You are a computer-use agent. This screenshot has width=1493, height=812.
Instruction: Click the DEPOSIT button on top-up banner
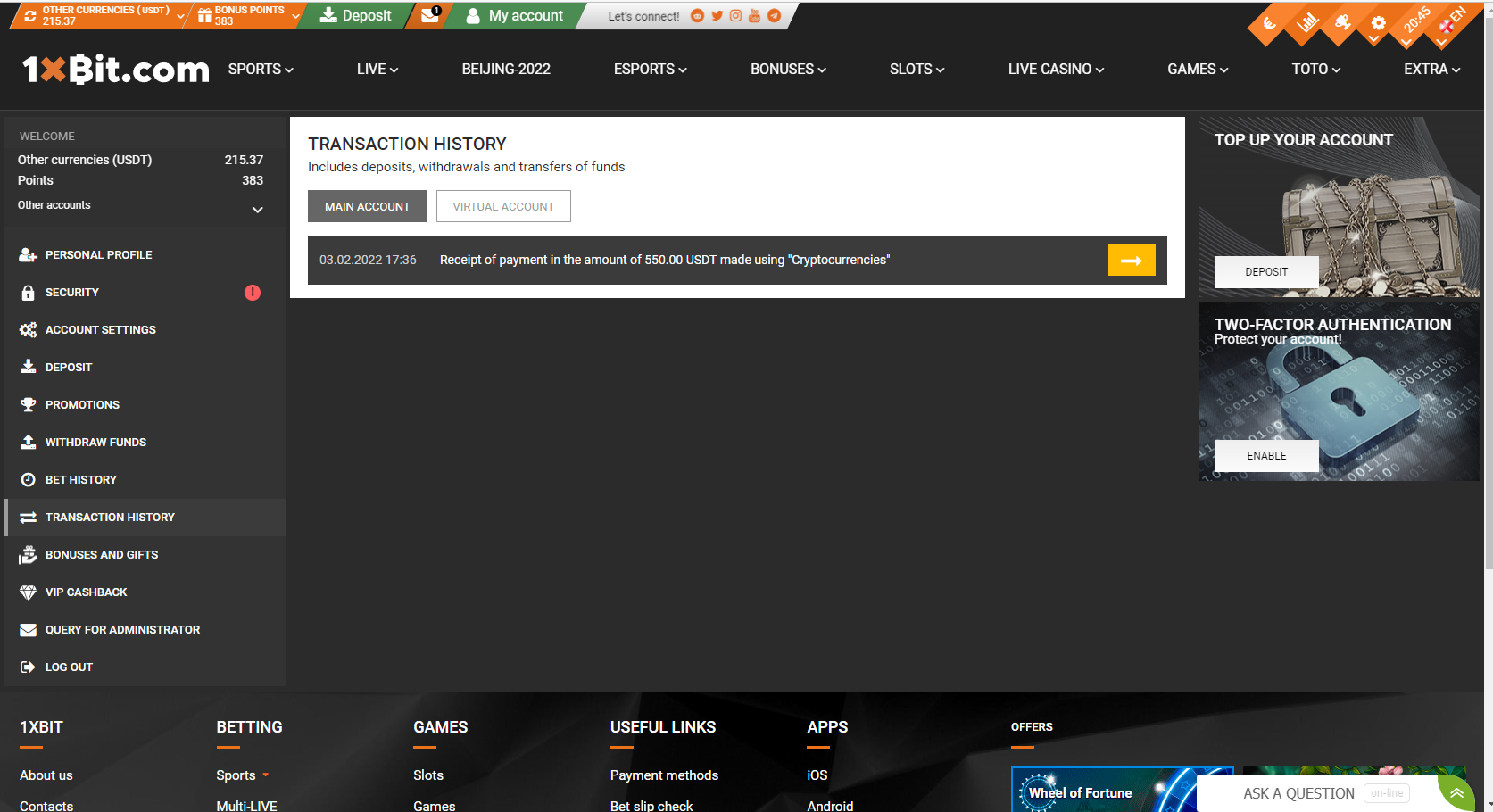pyautogui.click(x=1266, y=272)
